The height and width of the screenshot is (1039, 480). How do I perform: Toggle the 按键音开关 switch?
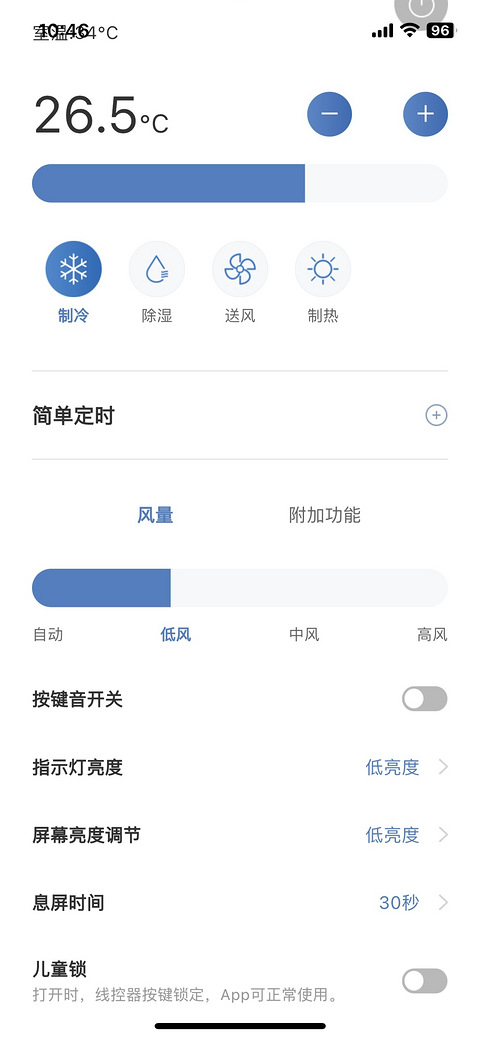(x=424, y=699)
